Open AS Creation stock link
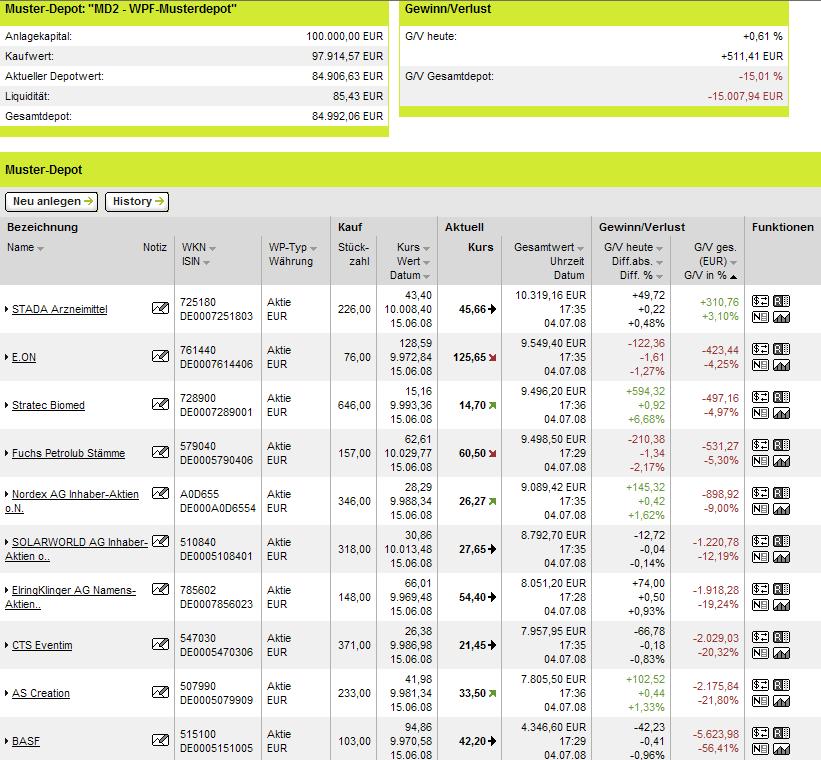The height and width of the screenshot is (760, 821). point(41,693)
